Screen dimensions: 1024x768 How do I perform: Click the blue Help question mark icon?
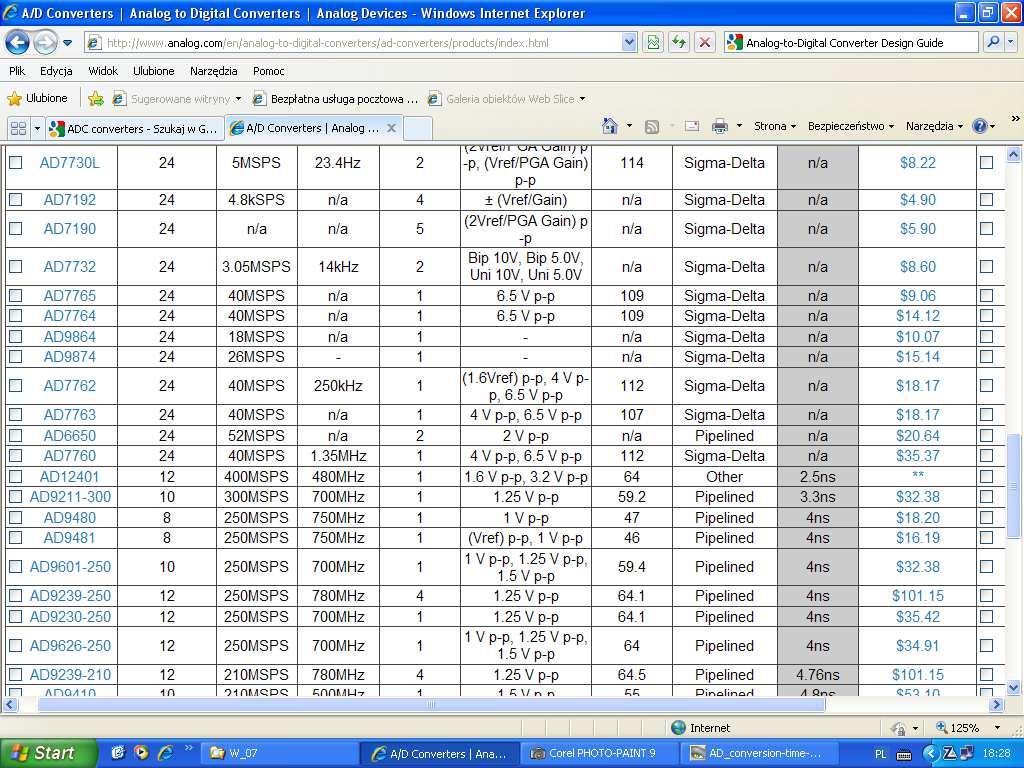(x=980, y=126)
